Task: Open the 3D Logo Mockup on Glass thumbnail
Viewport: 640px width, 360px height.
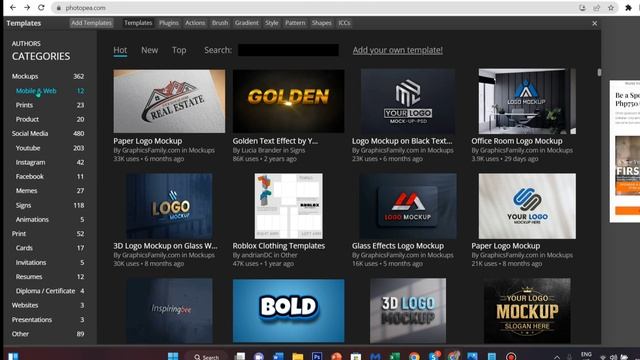Action: click(169, 206)
